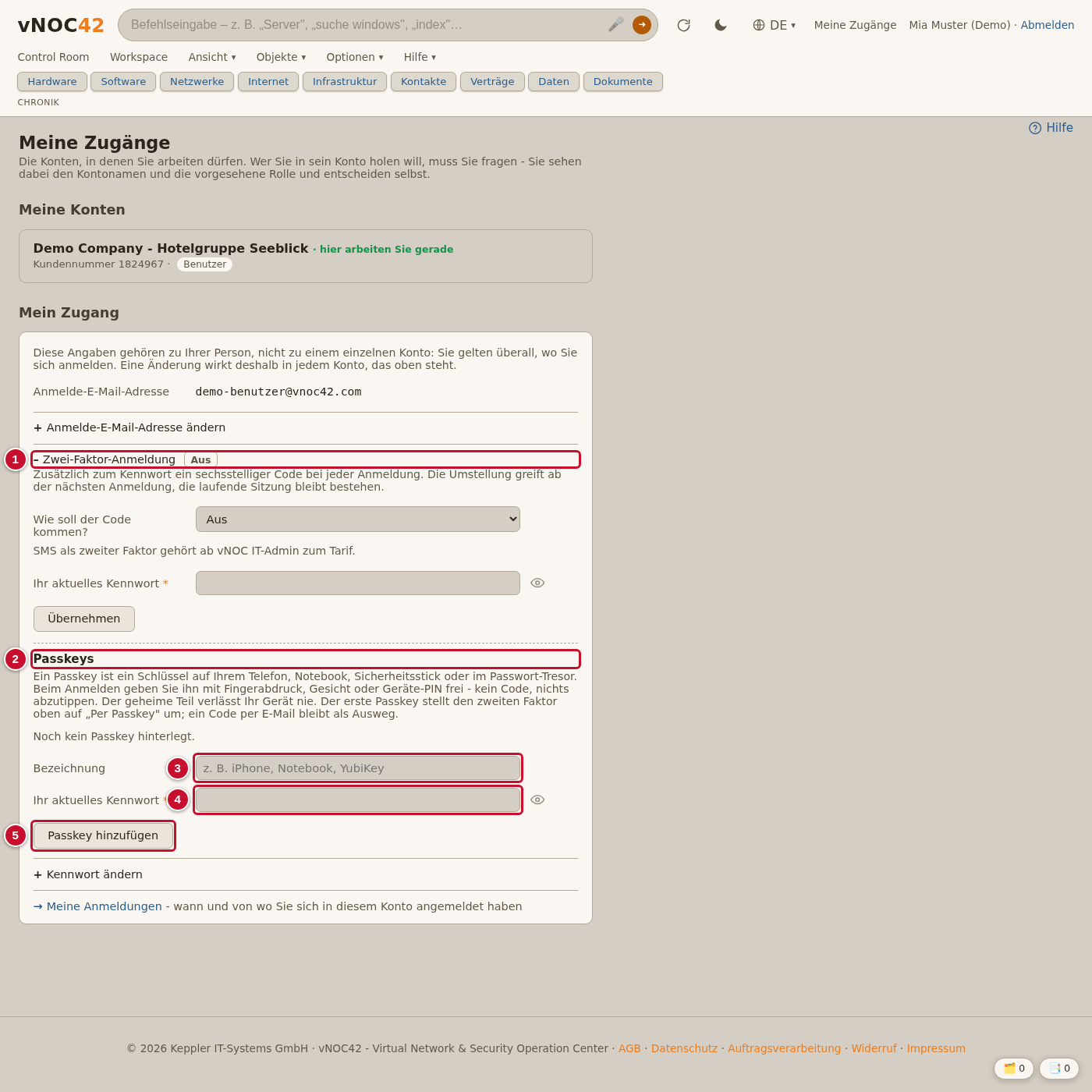Focus the Bezeichnung input field
The width and height of the screenshot is (1092, 1092).
(x=358, y=768)
